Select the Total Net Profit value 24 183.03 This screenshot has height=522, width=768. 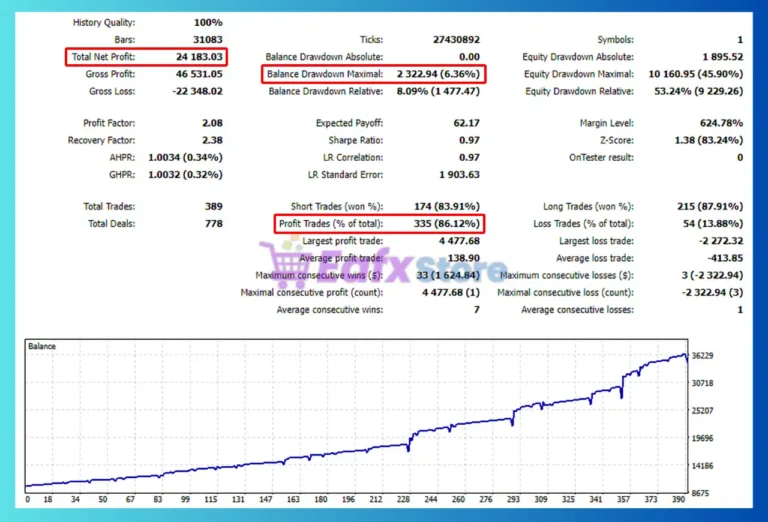click(x=199, y=57)
